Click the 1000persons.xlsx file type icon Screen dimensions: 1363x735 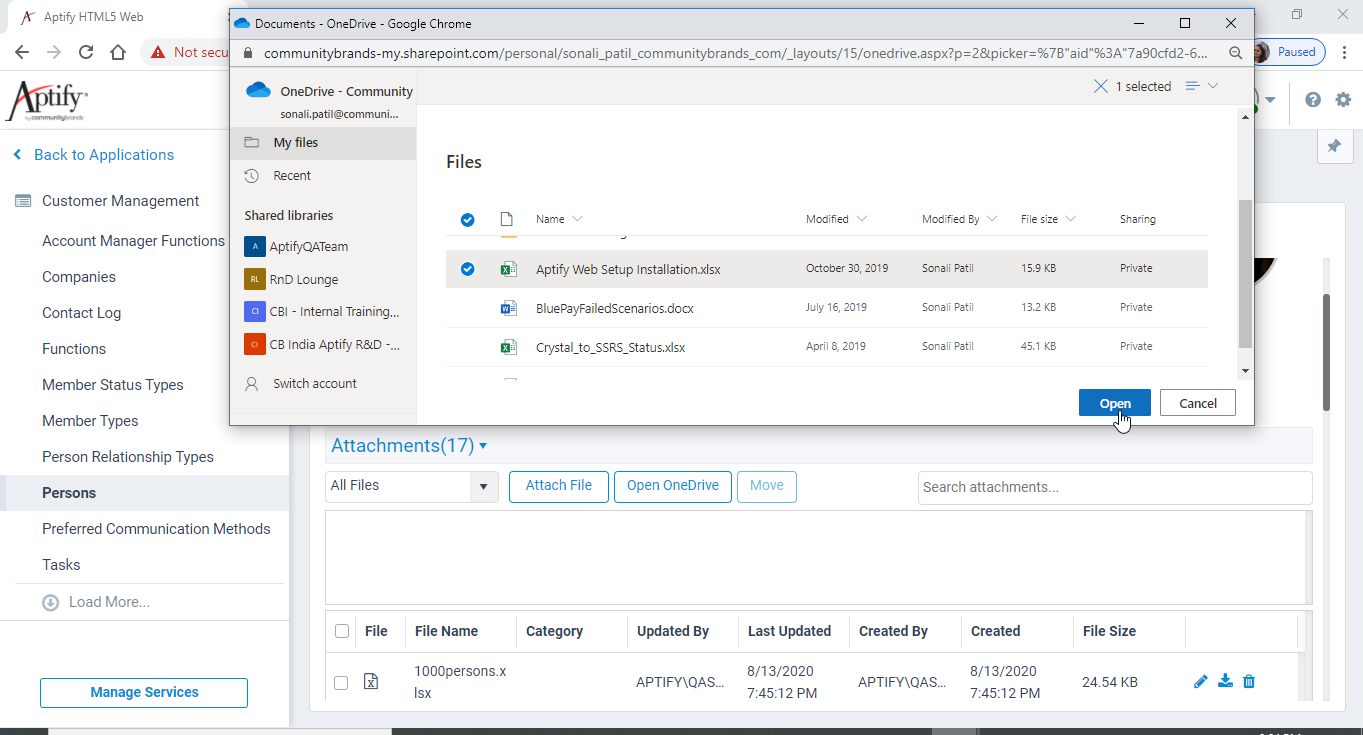pos(371,682)
